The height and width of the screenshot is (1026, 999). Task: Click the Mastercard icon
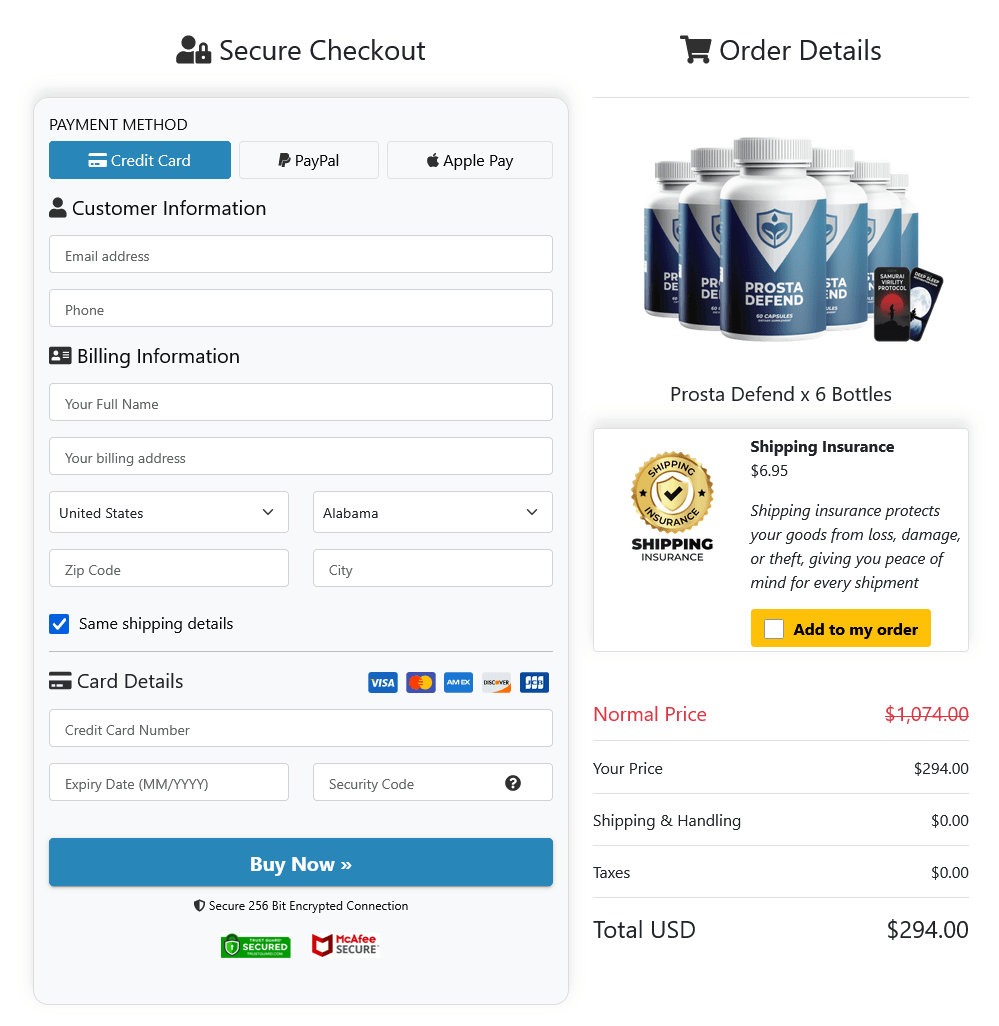point(420,682)
